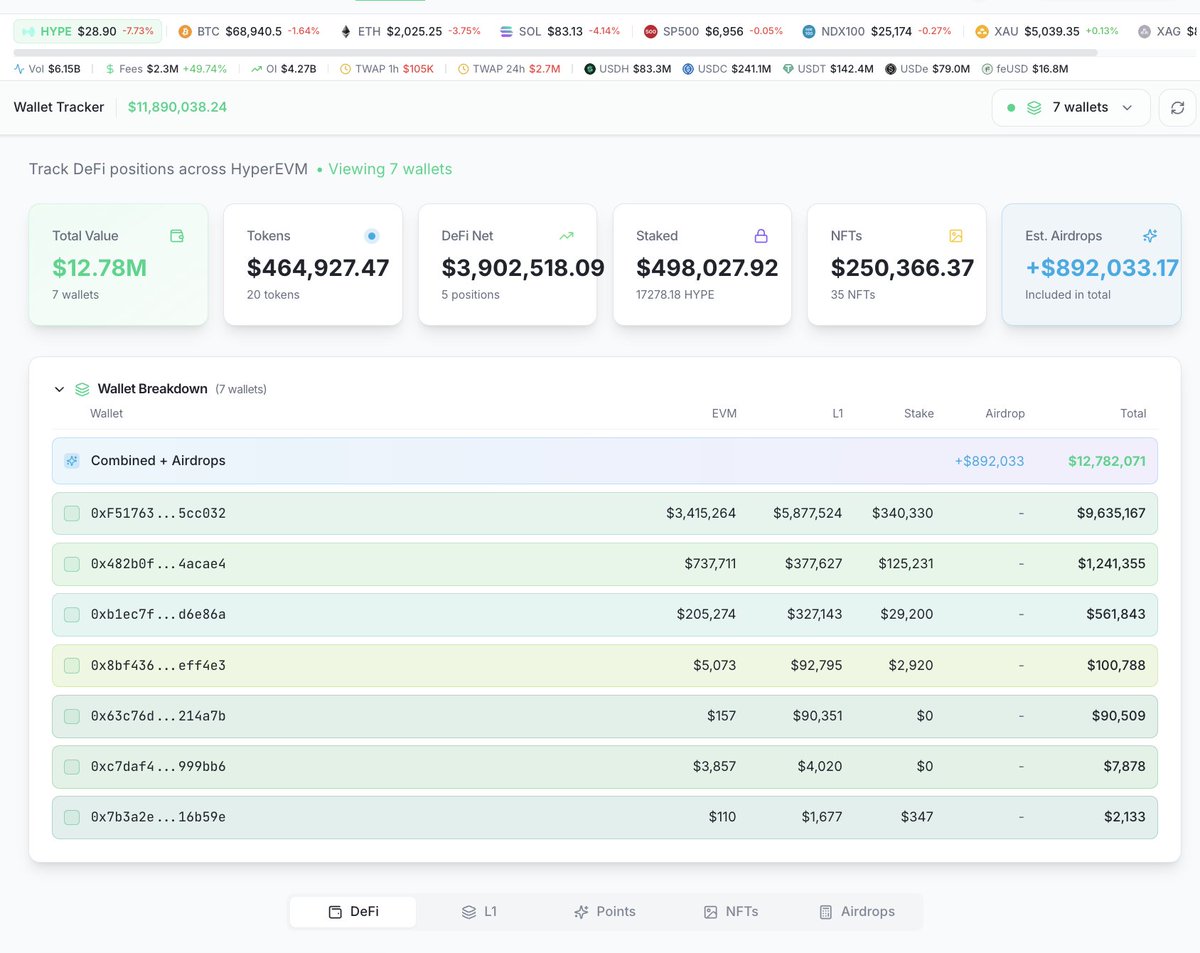This screenshot has width=1200, height=953.
Task: Open the NFTs tab
Action: click(731, 912)
